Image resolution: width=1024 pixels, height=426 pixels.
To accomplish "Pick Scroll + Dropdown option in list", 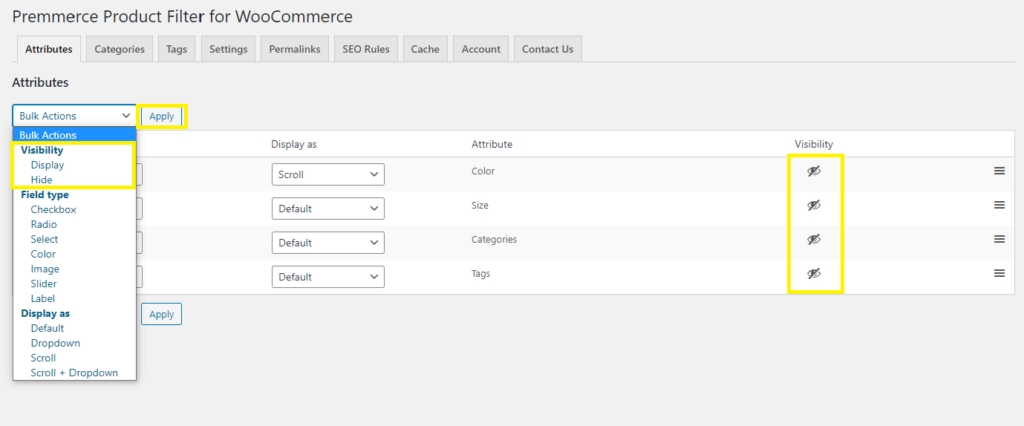I will [74, 373].
